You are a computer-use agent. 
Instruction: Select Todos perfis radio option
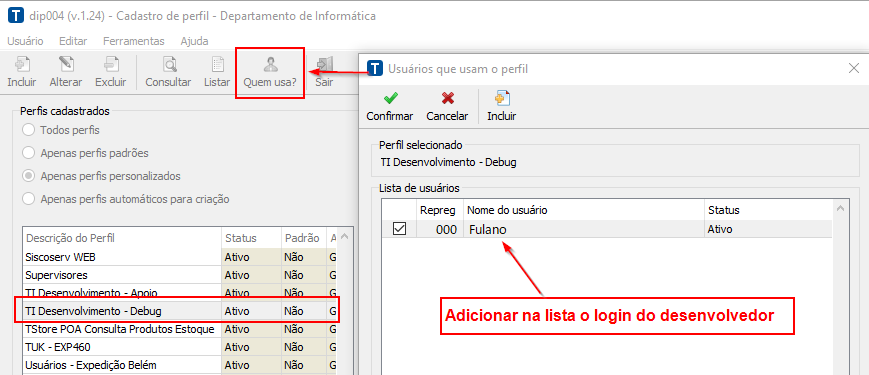(x=28, y=131)
